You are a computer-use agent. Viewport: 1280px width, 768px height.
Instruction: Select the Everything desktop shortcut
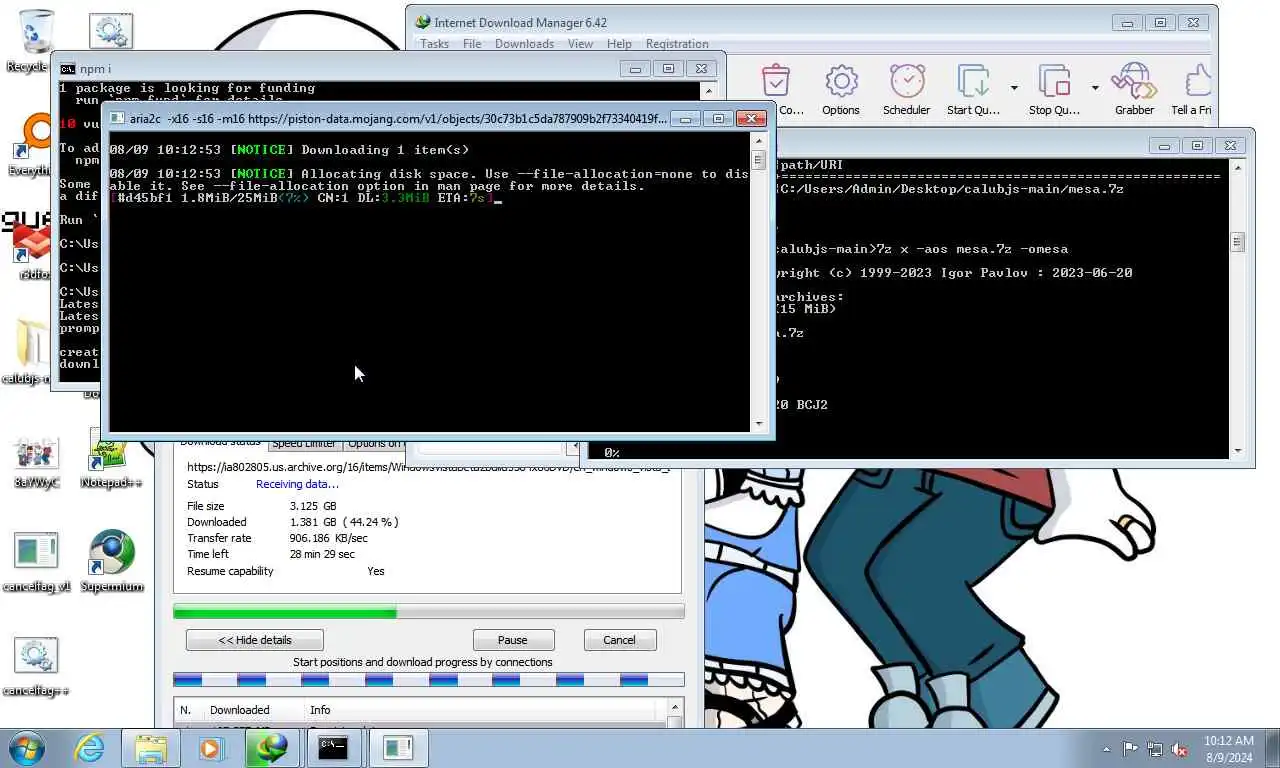click(30, 145)
